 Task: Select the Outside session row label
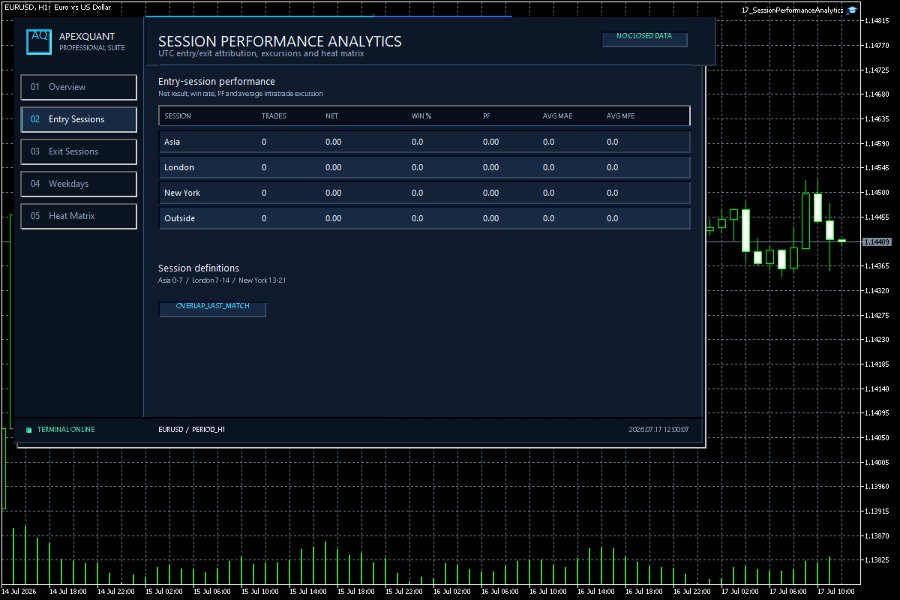pos(180,218)
